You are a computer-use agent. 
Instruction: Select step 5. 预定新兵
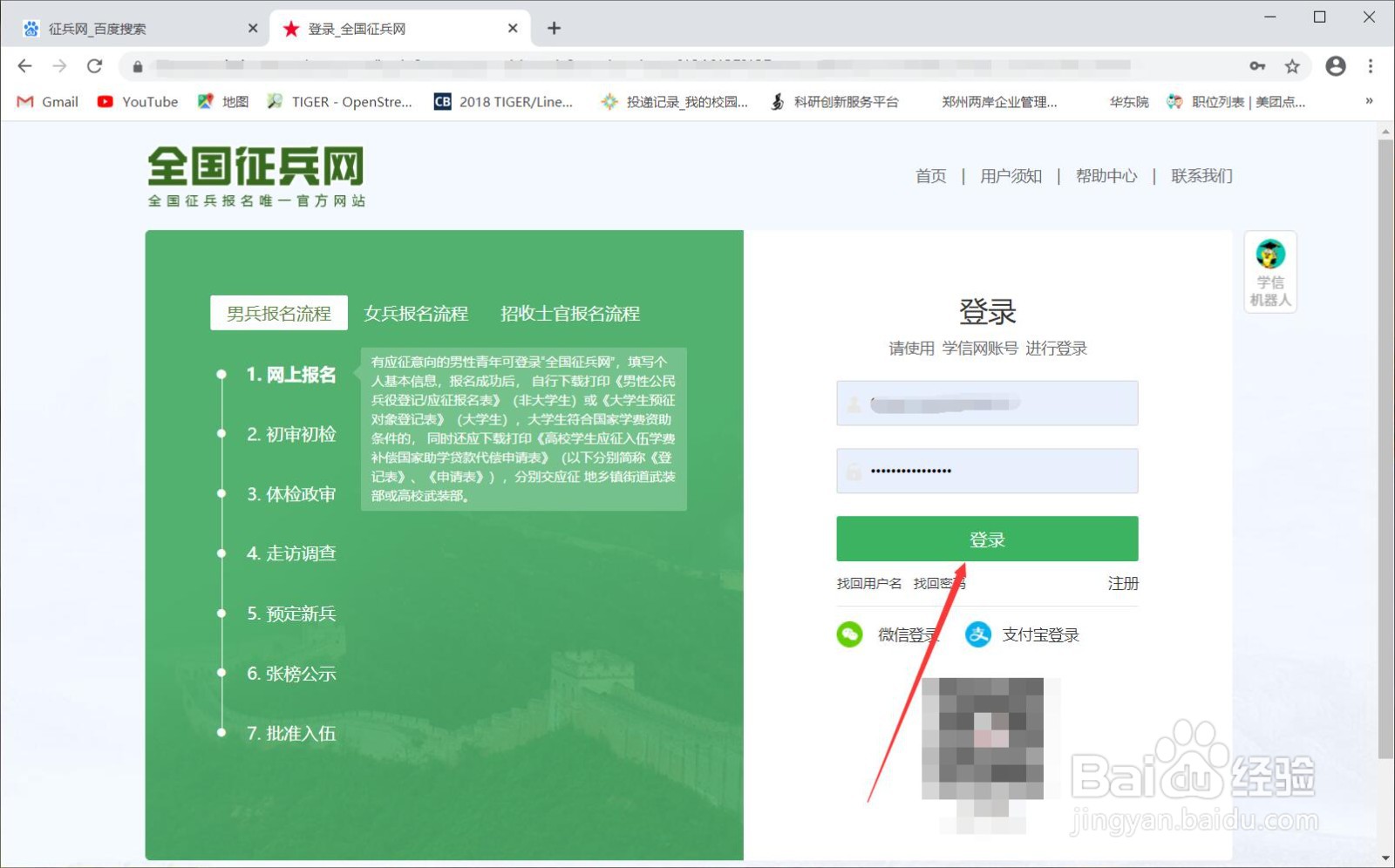coord(291,614)
